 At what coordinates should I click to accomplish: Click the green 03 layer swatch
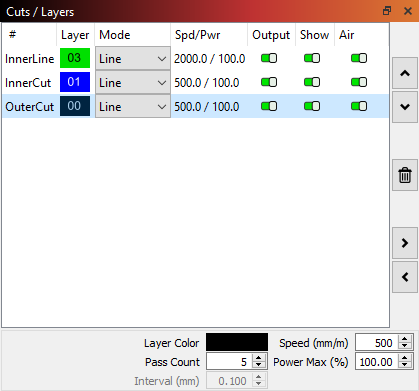(x=75, y=58)
